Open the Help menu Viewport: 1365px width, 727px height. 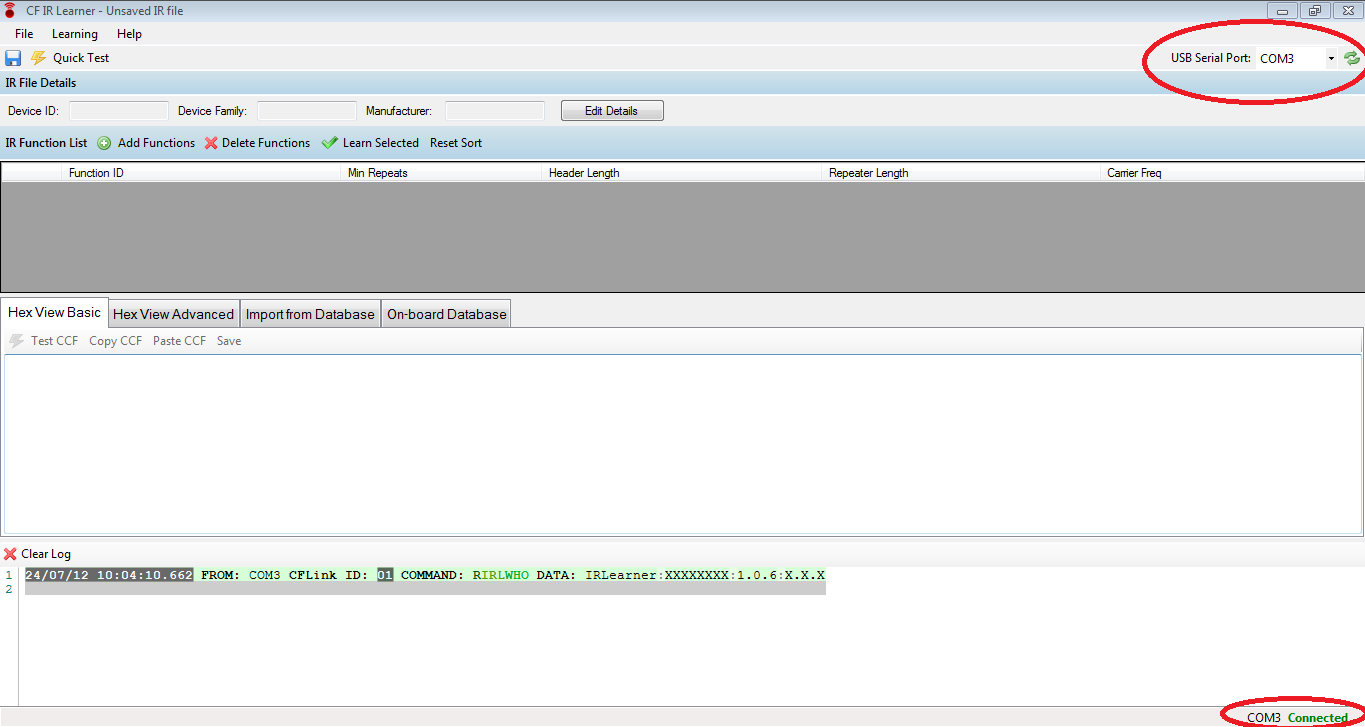129,34
